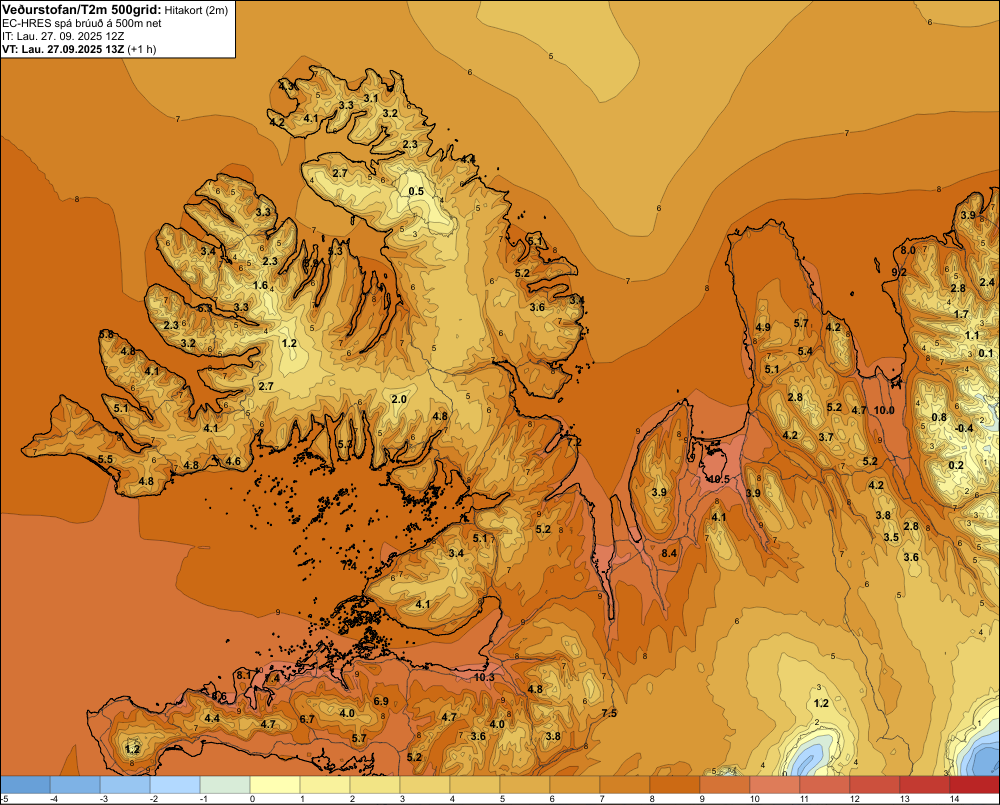The height and width of the screenshot is (805, 1000).
Task: Click the color swatch between -3 and -2
Action: [x=125, y=785]
